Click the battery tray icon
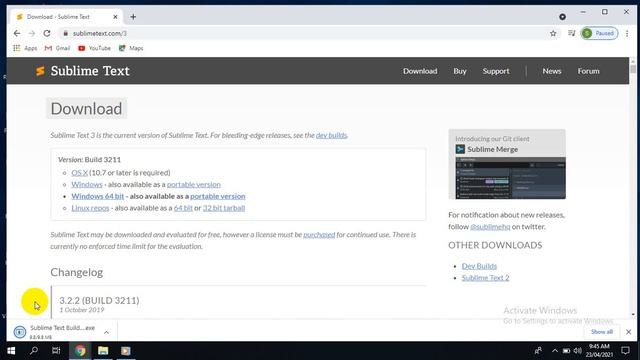 pyautogui.click(x=566, y=351)
